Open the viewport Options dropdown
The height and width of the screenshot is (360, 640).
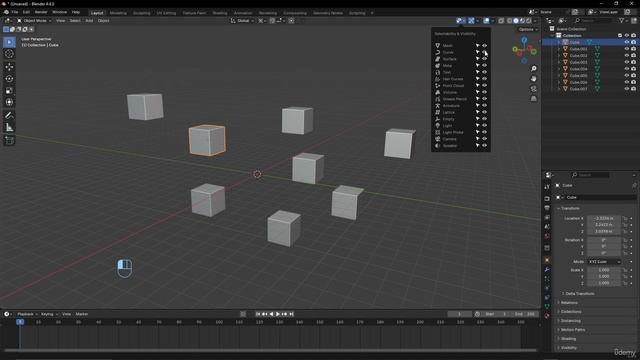pyautogui.click(x=528, y=29)
